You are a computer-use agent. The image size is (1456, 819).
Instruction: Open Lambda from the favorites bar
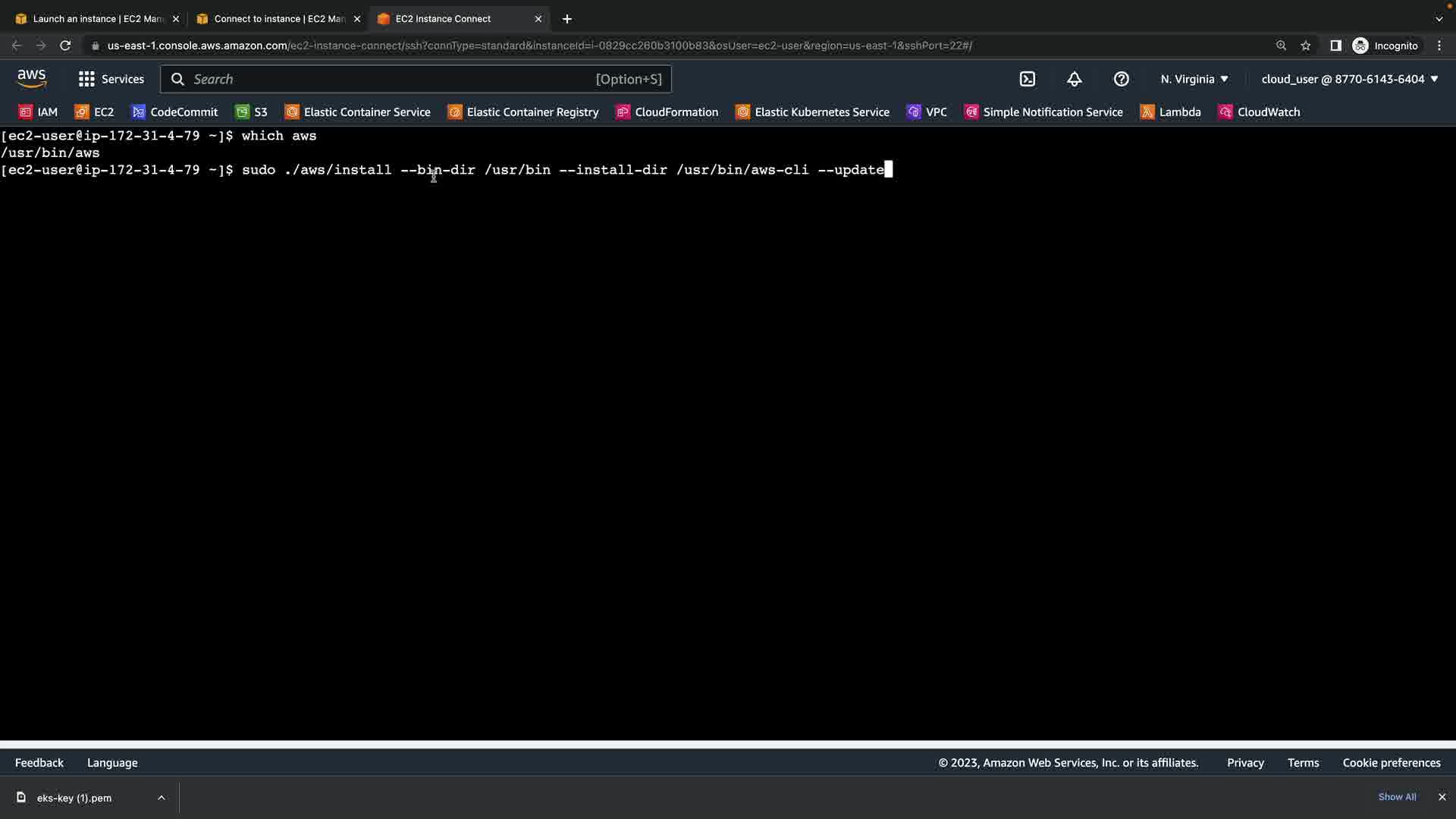[1171, 112]
